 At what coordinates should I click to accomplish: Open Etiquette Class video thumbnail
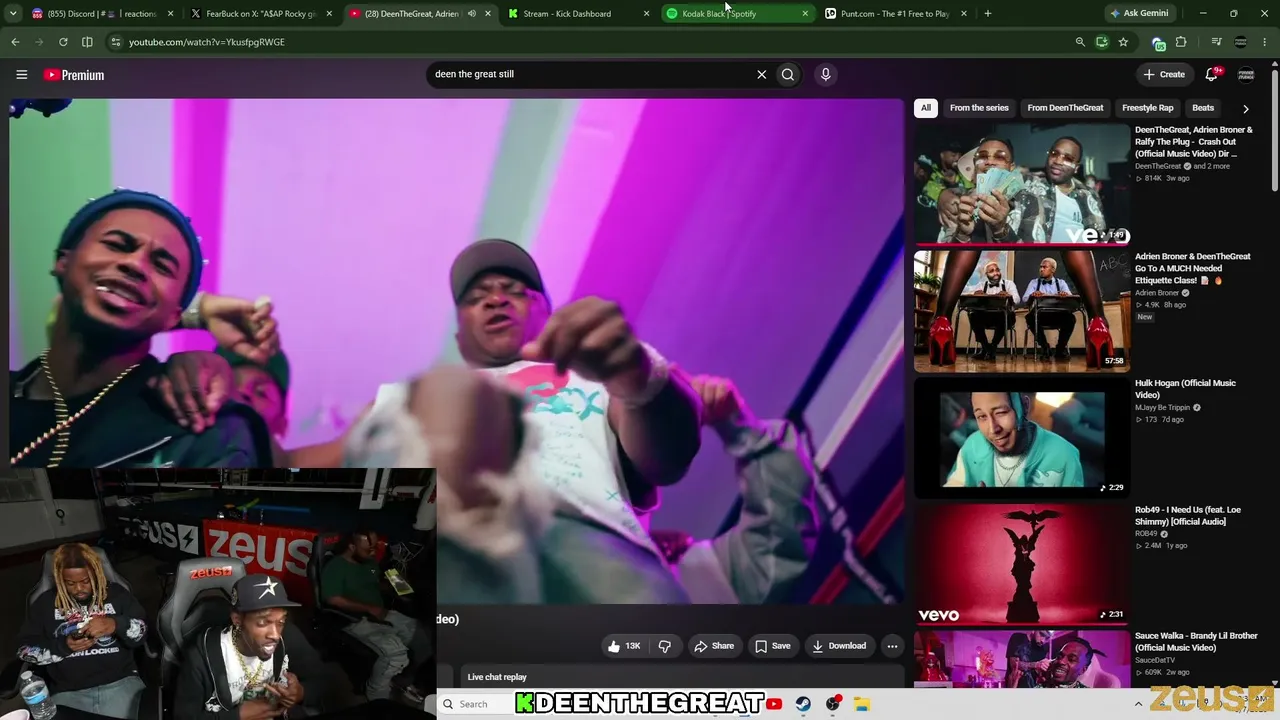coord(1022,311)
